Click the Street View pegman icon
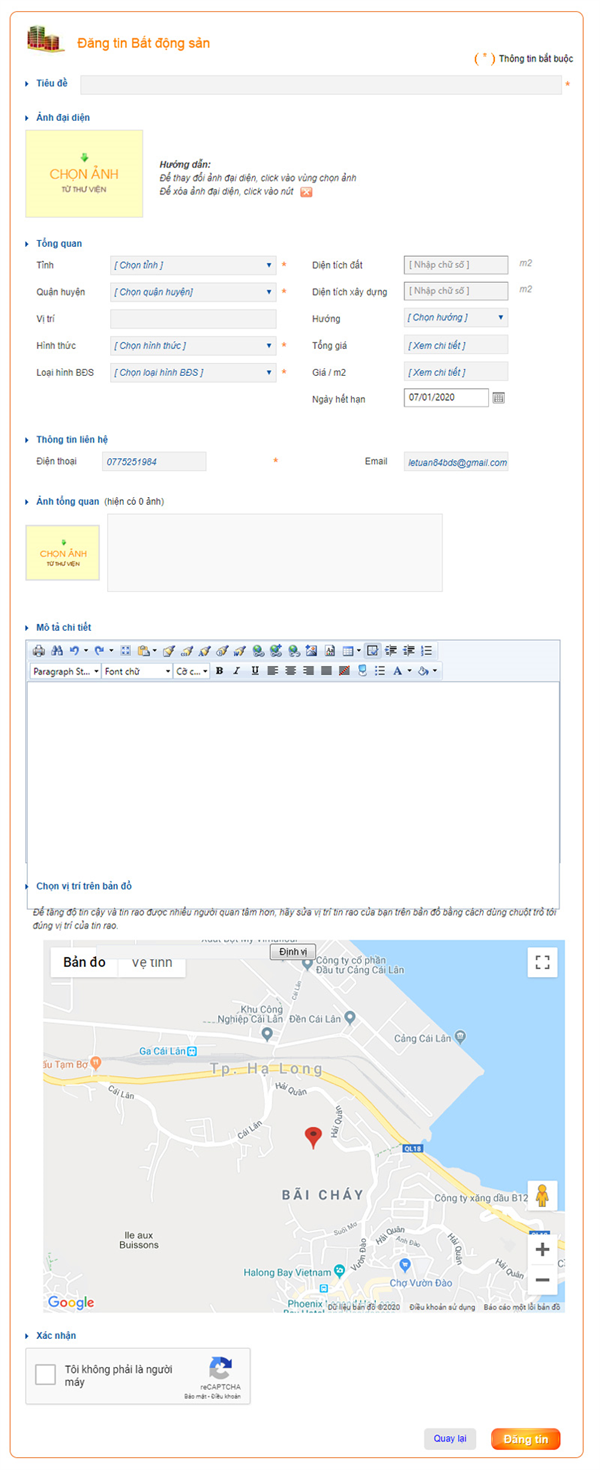 click(542, 1195)
